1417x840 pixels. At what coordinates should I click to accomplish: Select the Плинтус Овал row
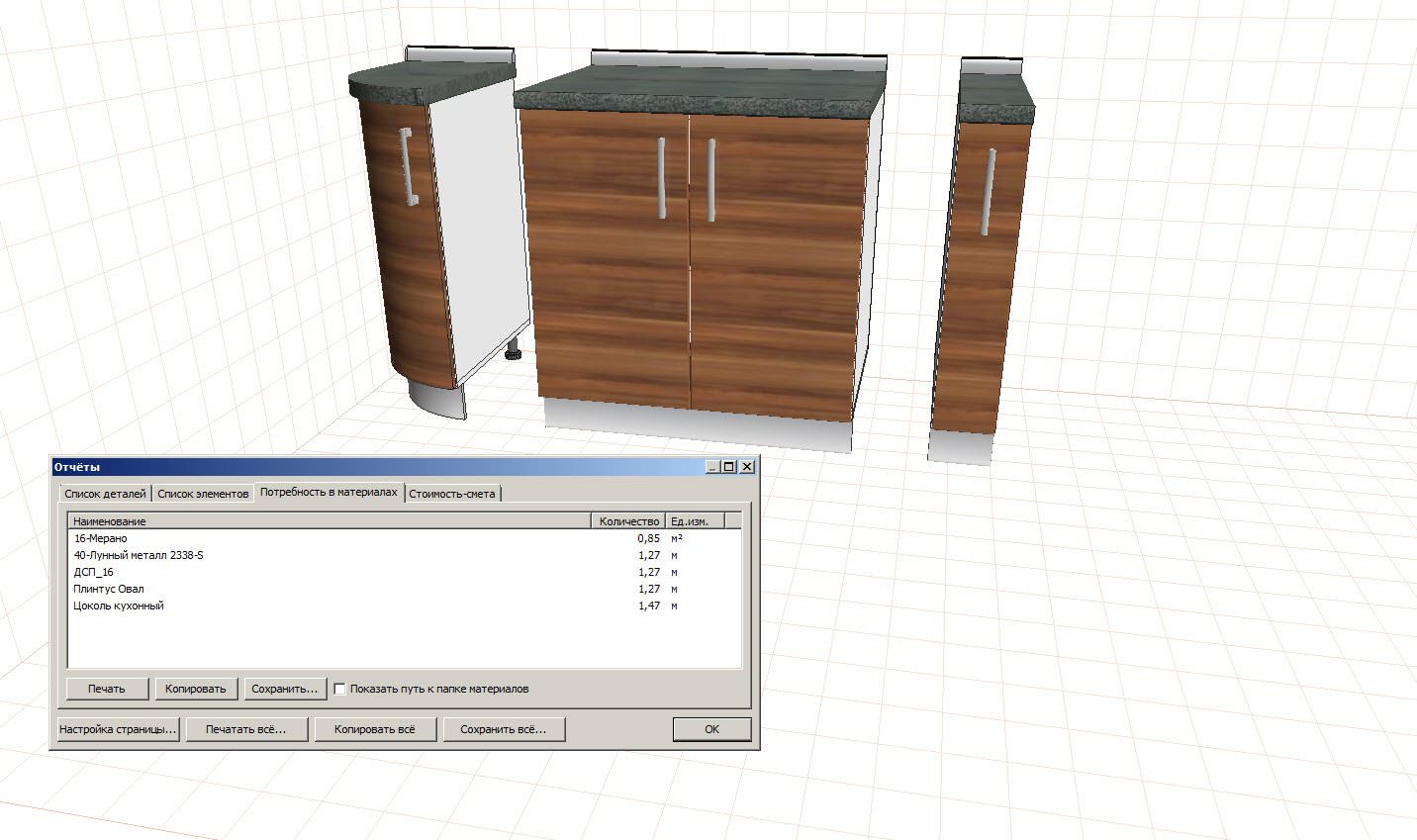404,589
